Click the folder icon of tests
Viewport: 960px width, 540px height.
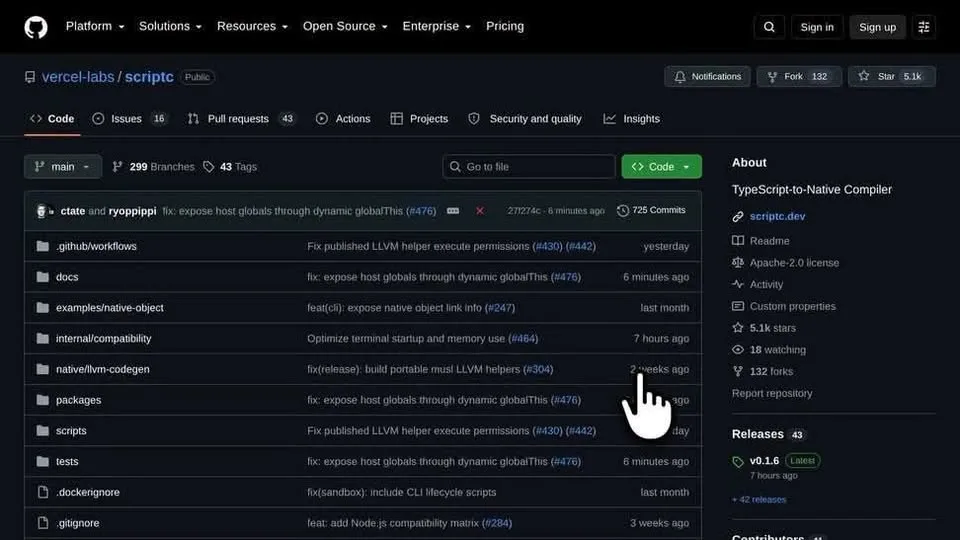point(42,461)
